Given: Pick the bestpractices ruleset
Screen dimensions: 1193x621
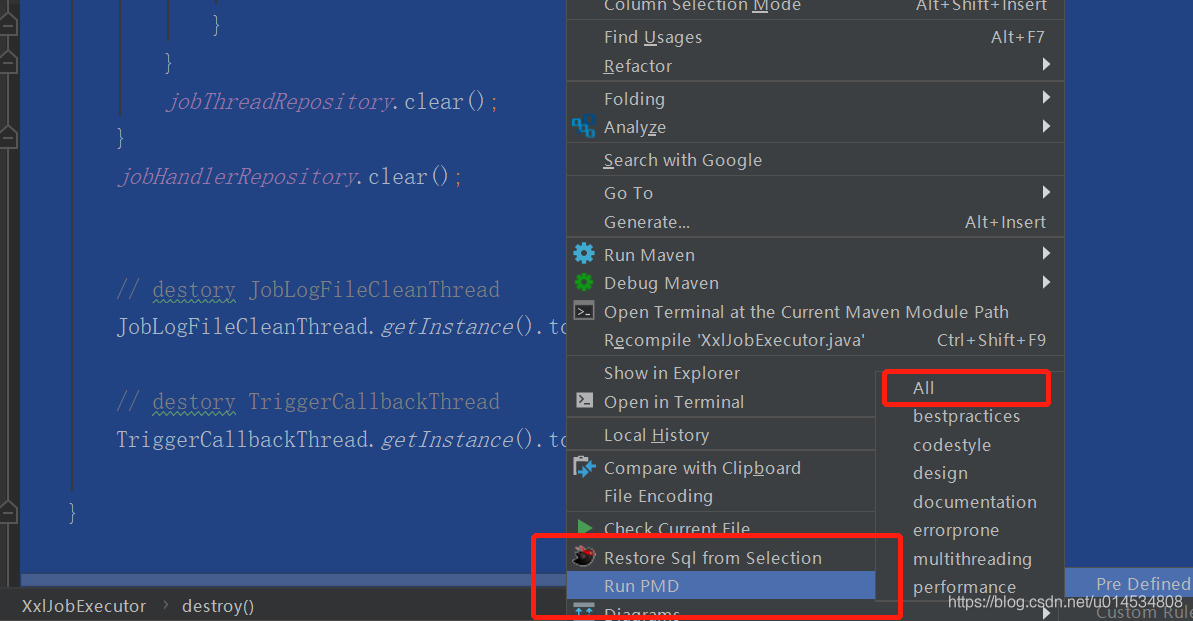Looking at the screenshot, I should point(966,416).
